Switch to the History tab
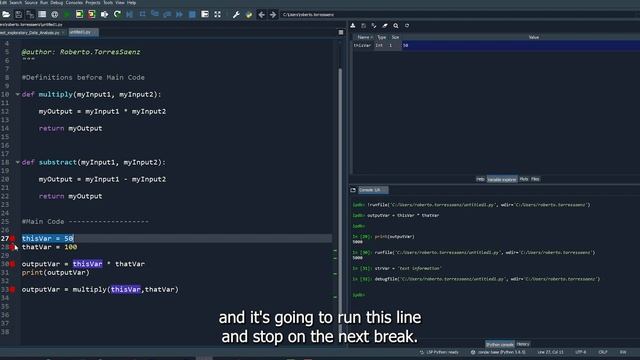 point(523,344)
